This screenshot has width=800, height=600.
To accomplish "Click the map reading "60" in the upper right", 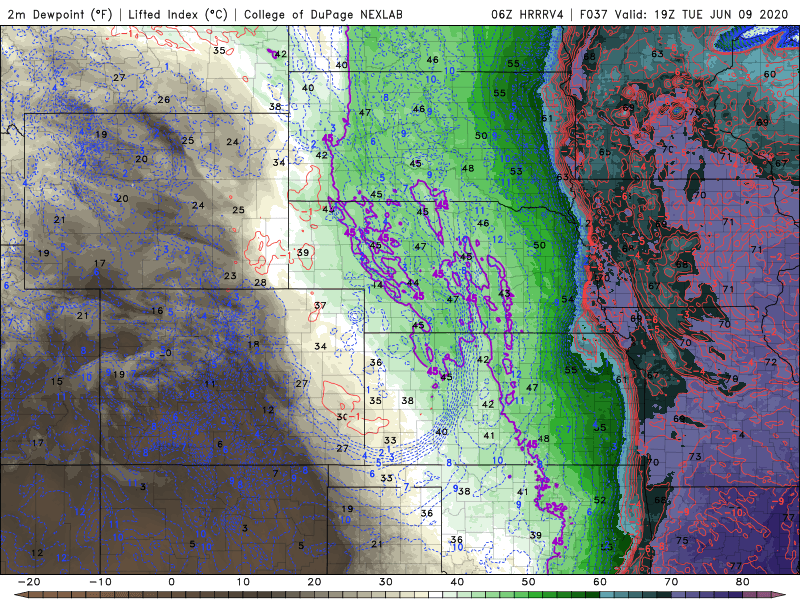I will coord(769,74).
